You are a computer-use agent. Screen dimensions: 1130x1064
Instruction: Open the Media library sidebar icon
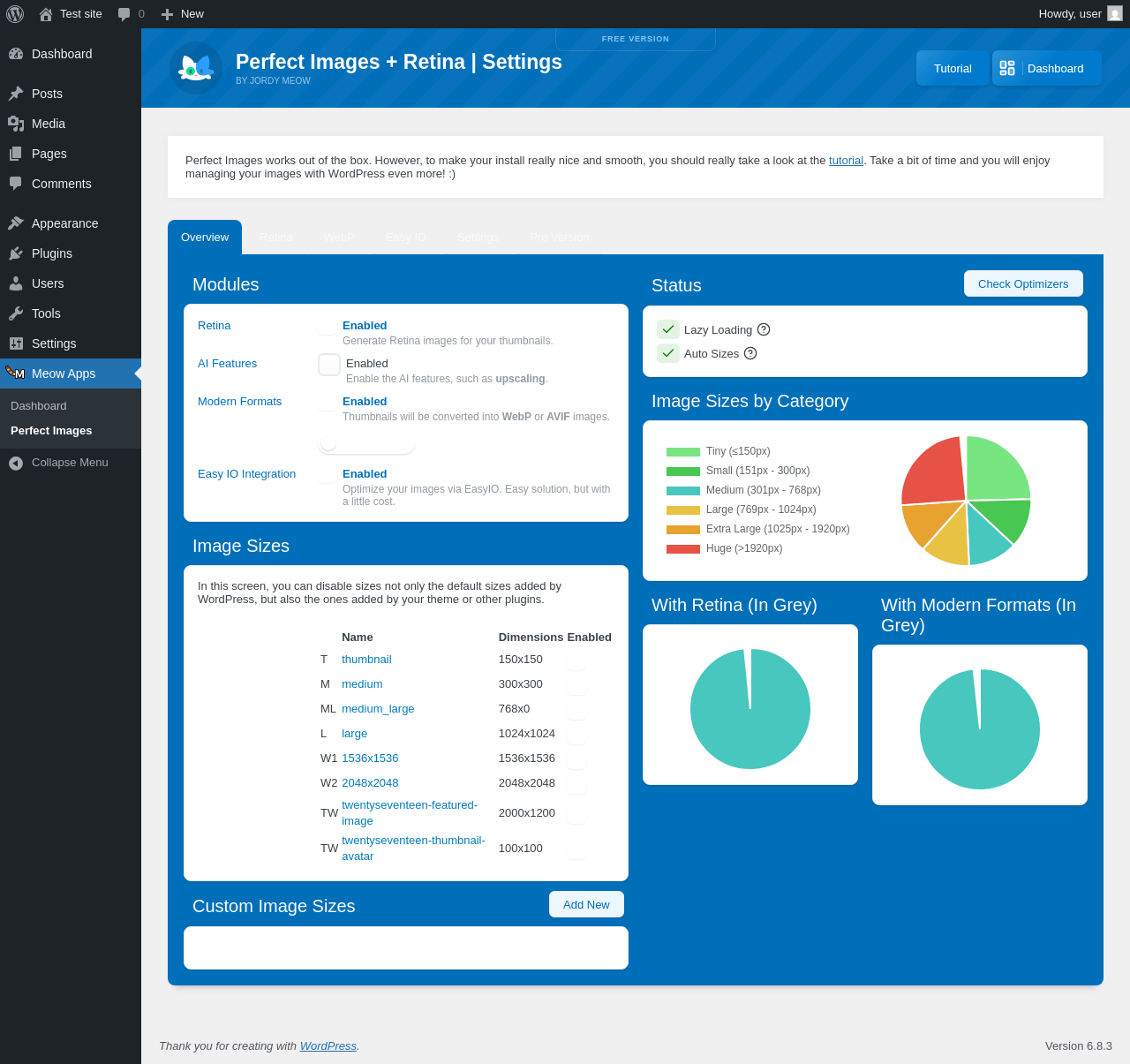[16, 124]
